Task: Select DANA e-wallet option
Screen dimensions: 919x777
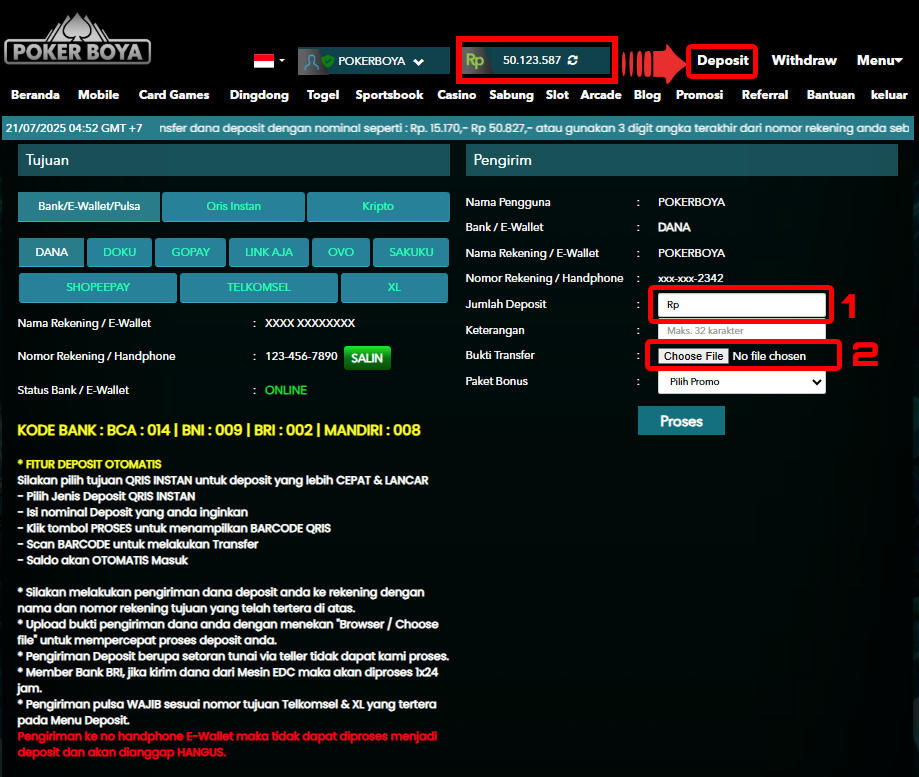Action: [x=52, y=252]
